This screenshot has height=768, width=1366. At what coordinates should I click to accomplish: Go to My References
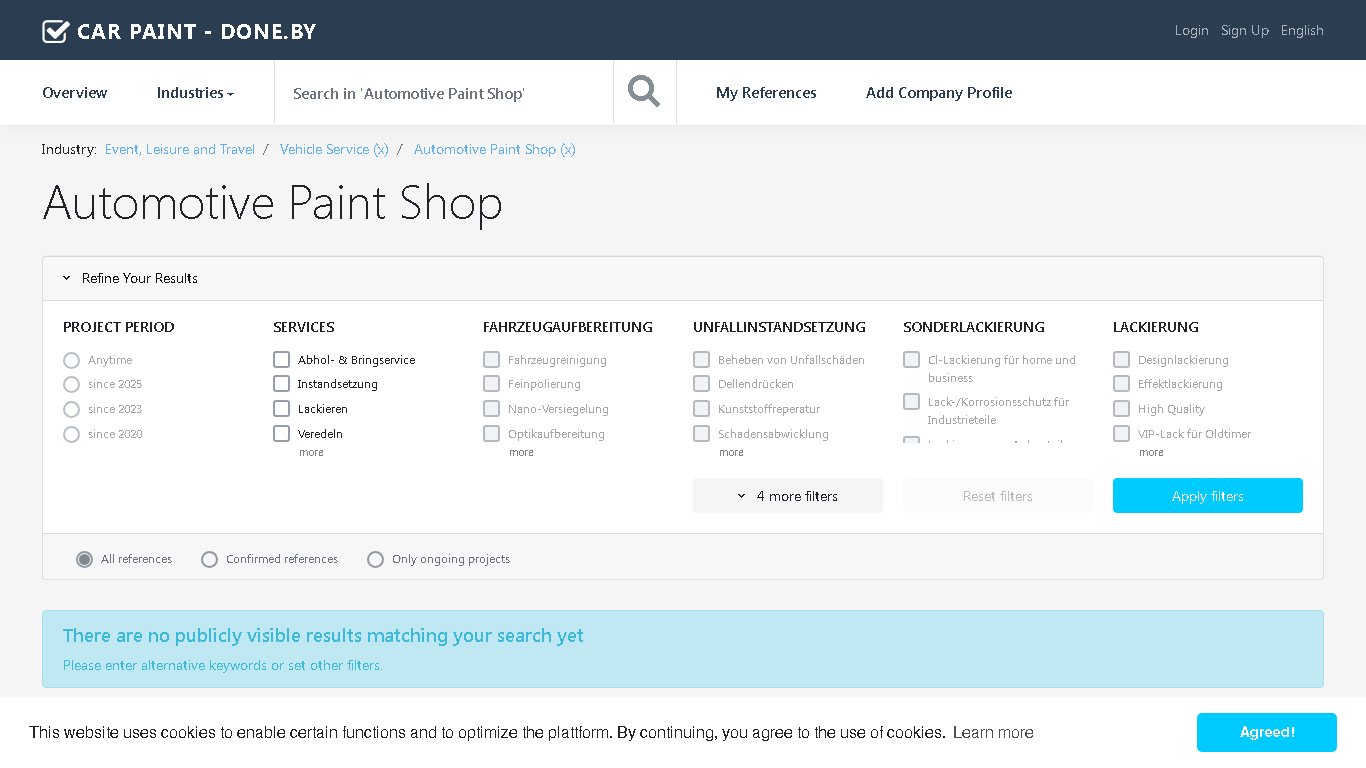[x=766, y=93]
